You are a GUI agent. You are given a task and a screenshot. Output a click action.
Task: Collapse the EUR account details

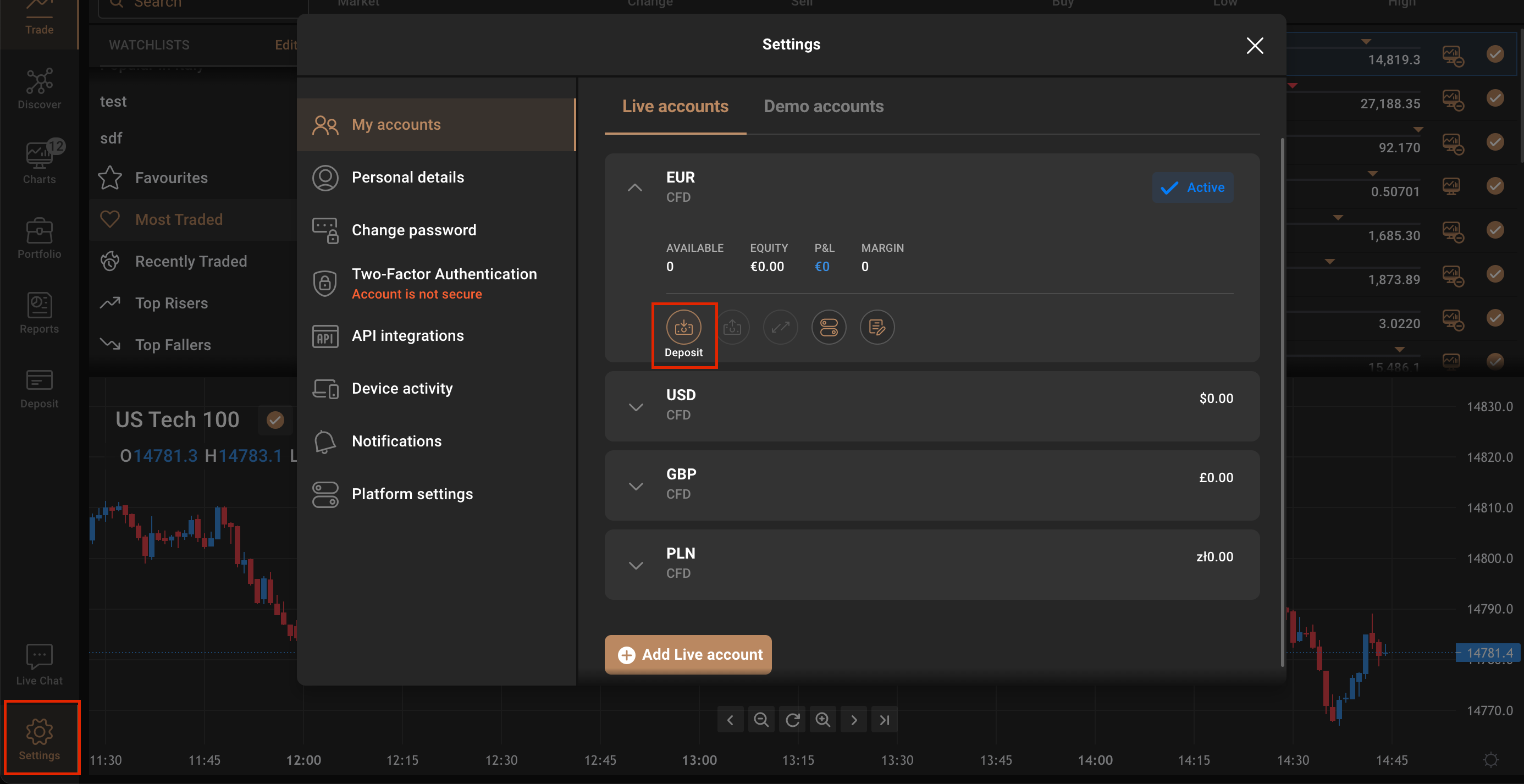pyautogui.click(x=634, y=187)
